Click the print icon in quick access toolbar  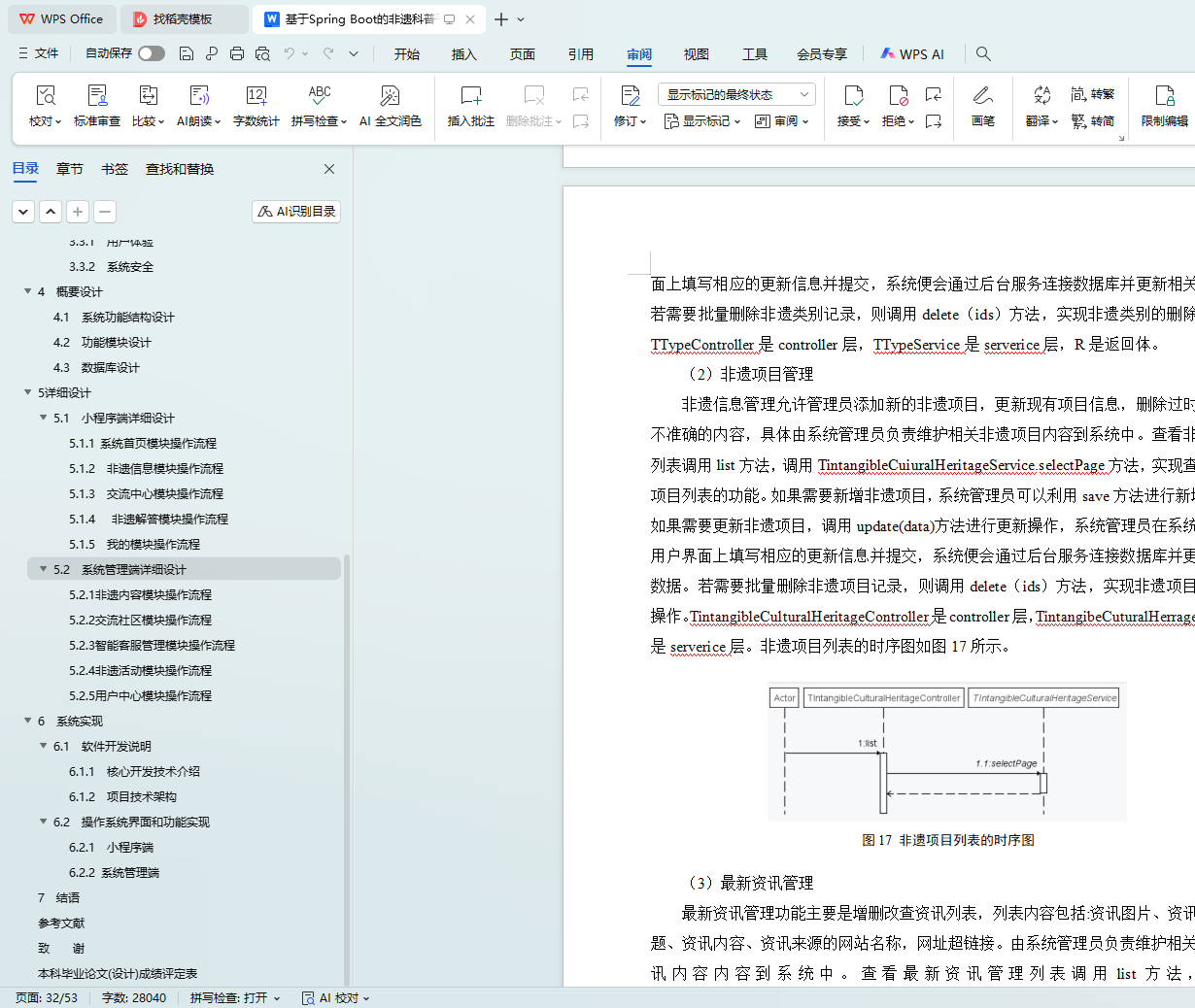tap(237, 53)
